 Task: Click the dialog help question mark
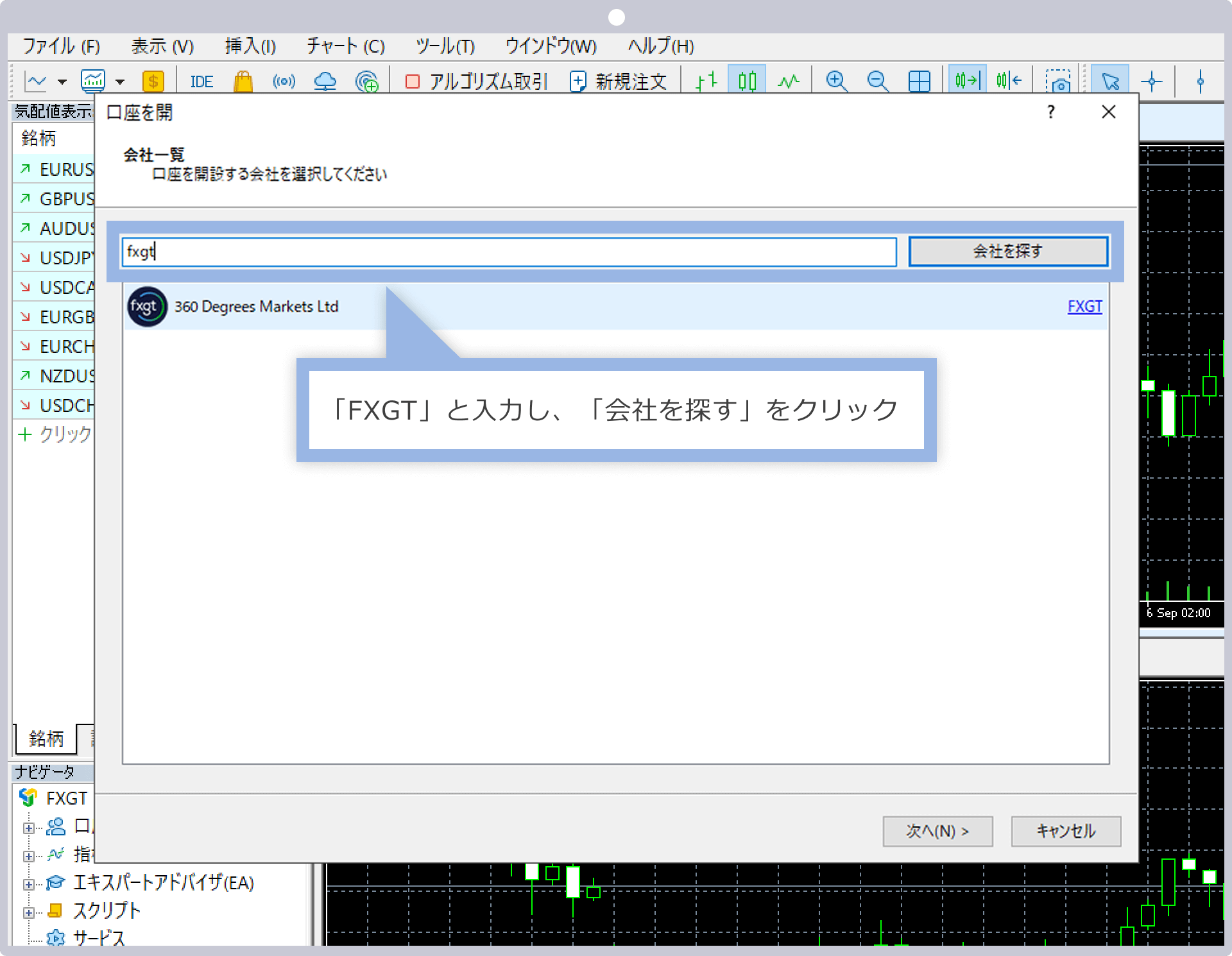(1050, 112)
